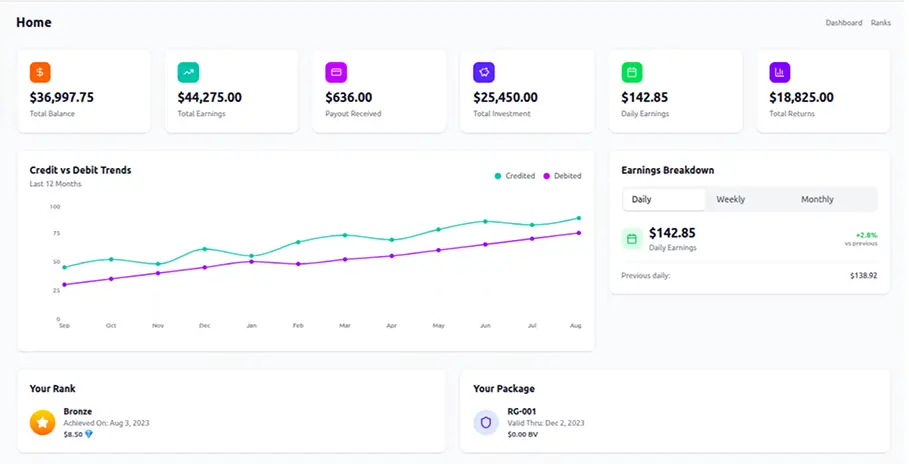
Task: Click the Credit vs Debit Trends title
Action: click(81, 170)
